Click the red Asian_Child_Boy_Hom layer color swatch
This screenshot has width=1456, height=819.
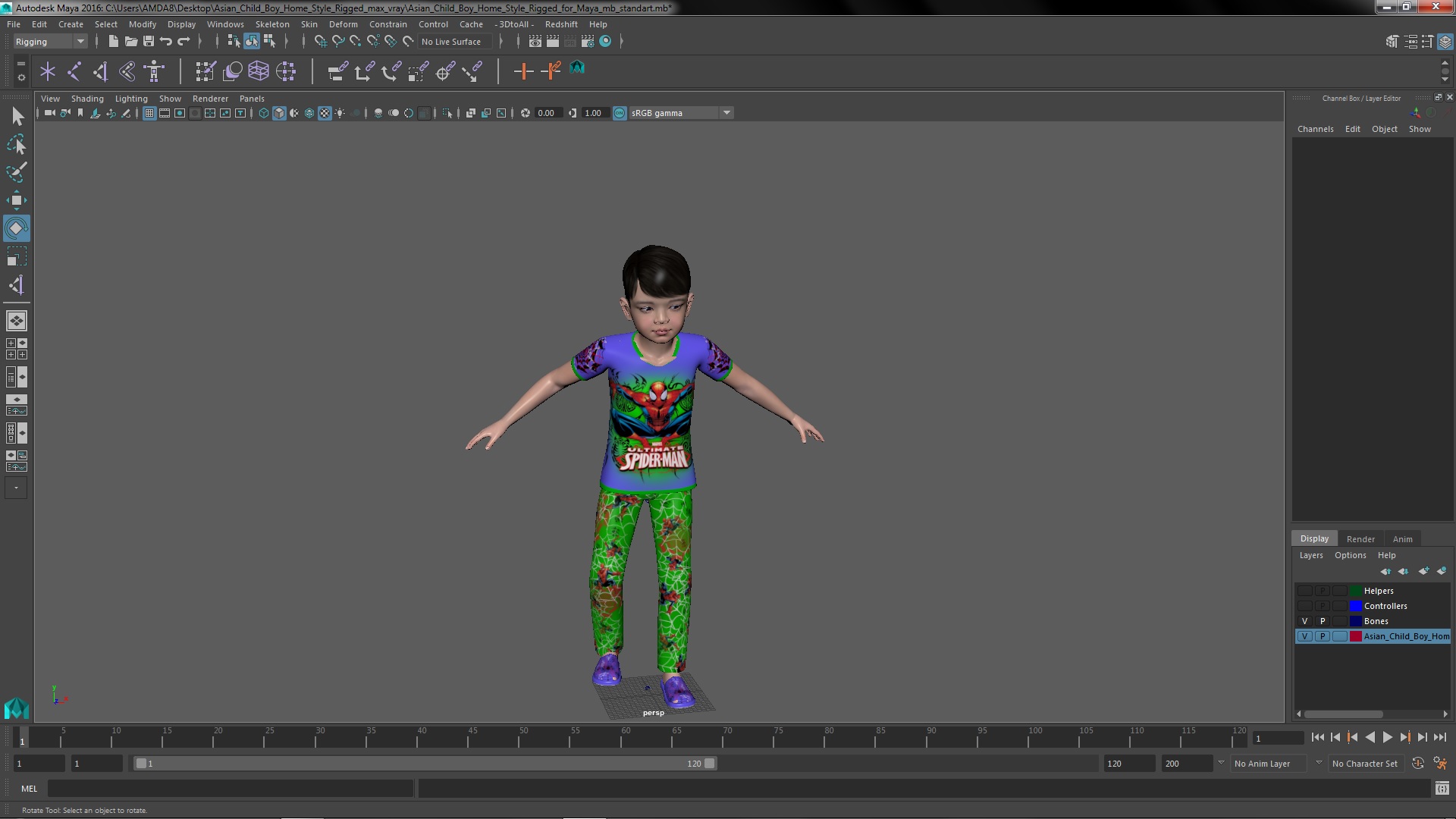pyautogui.click(x=1355, y=636)
